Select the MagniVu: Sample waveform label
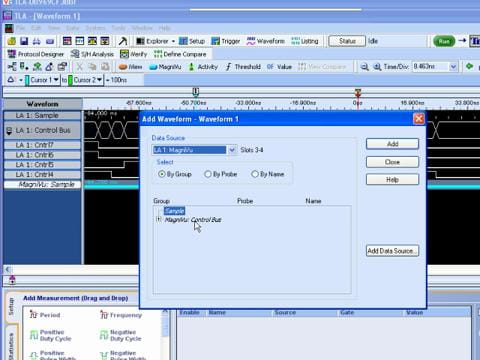Image resolution: width=480 pixels, height=360 pixels. coord(42,184)
